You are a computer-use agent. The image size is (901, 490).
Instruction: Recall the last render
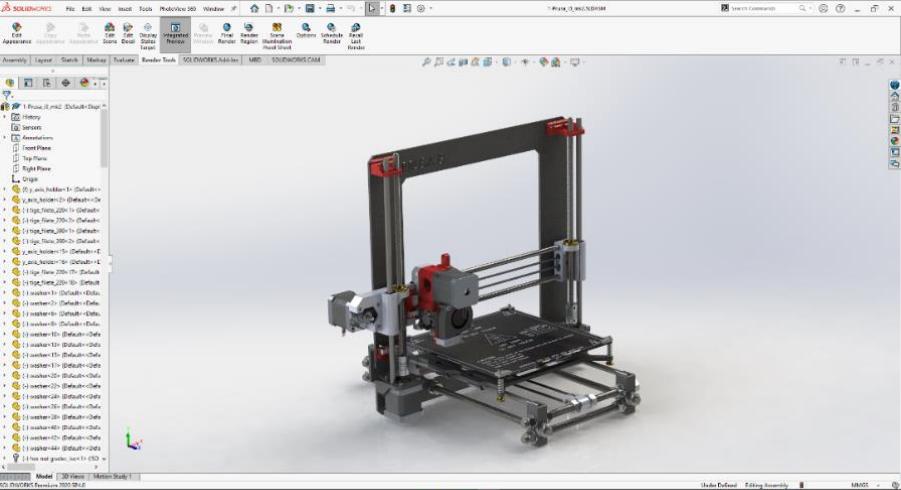point(356,35)
